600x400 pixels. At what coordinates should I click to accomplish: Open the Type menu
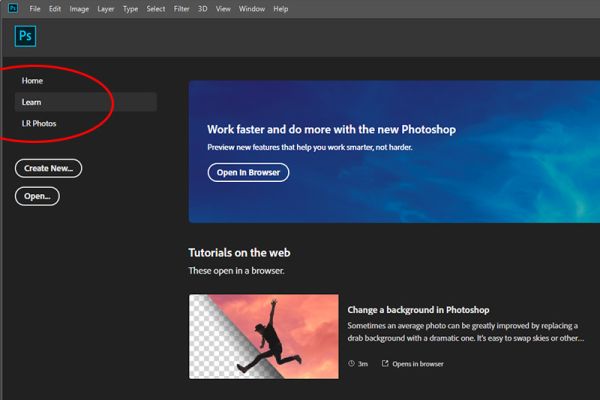130,9
